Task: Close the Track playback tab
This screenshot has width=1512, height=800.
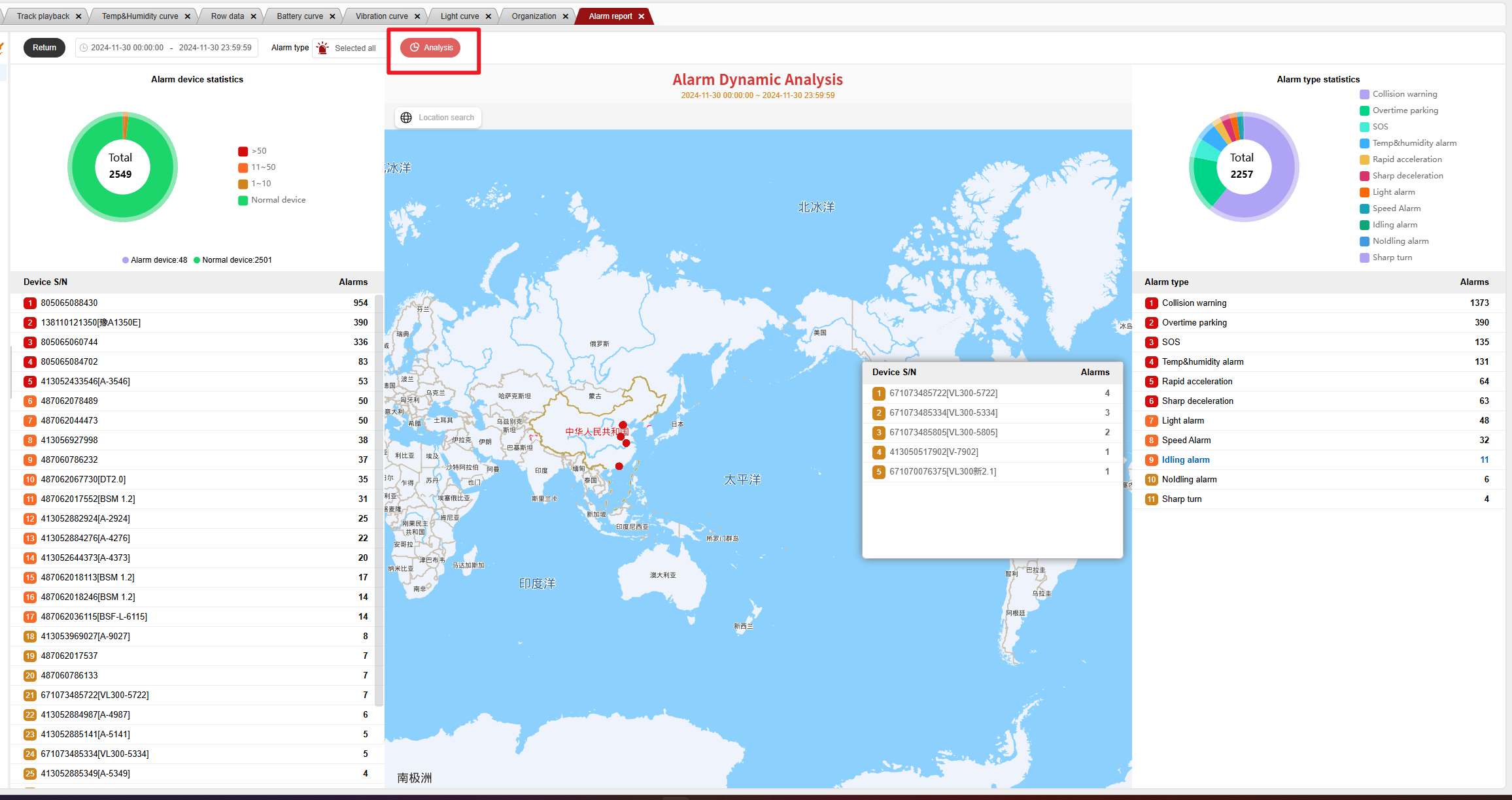Action: click(x=78, y=16)
